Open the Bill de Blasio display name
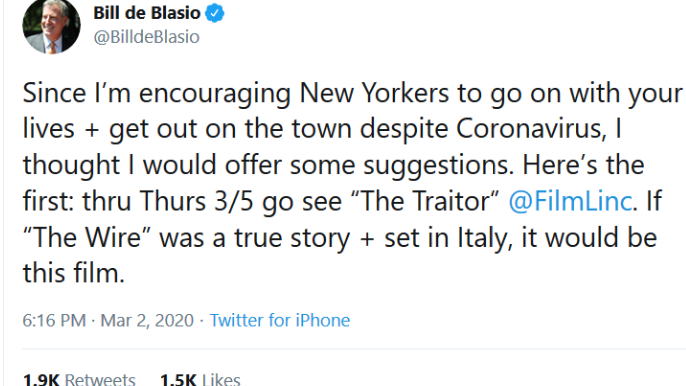Image resolution: width=686 pixels, height=386 pixels. pos(147,13)
